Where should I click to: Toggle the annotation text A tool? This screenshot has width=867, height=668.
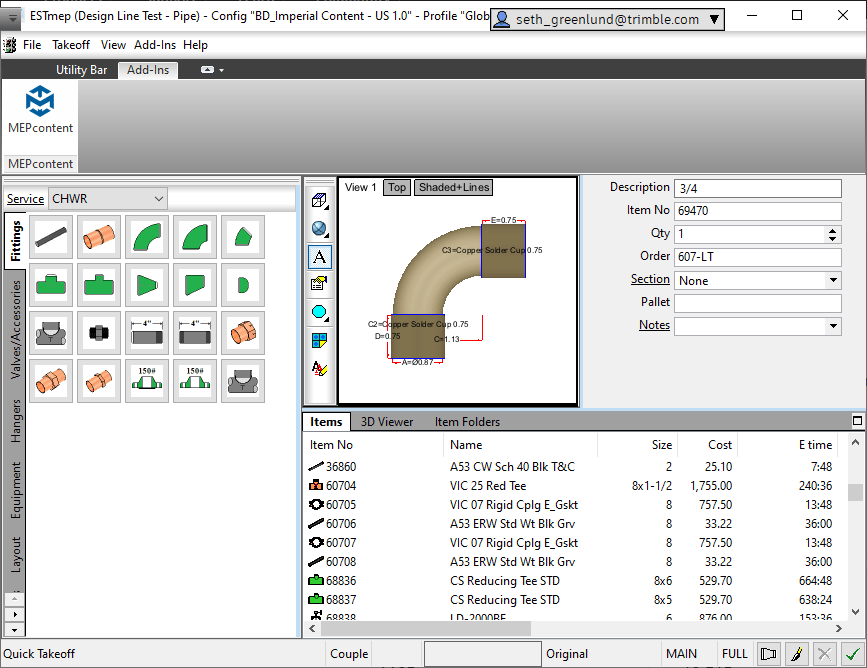[320, 257]
